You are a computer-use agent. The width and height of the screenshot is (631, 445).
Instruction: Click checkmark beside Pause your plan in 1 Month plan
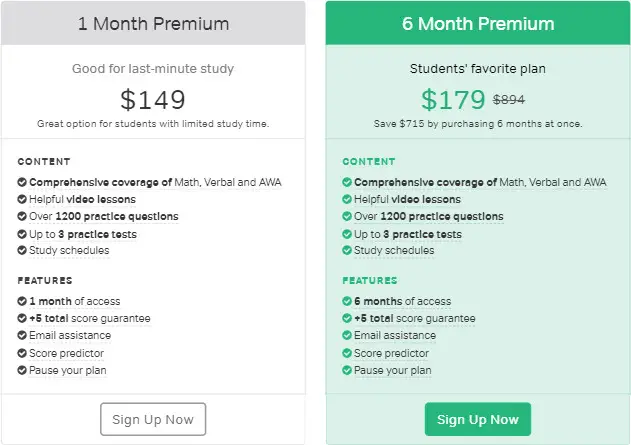pos(22,370)
